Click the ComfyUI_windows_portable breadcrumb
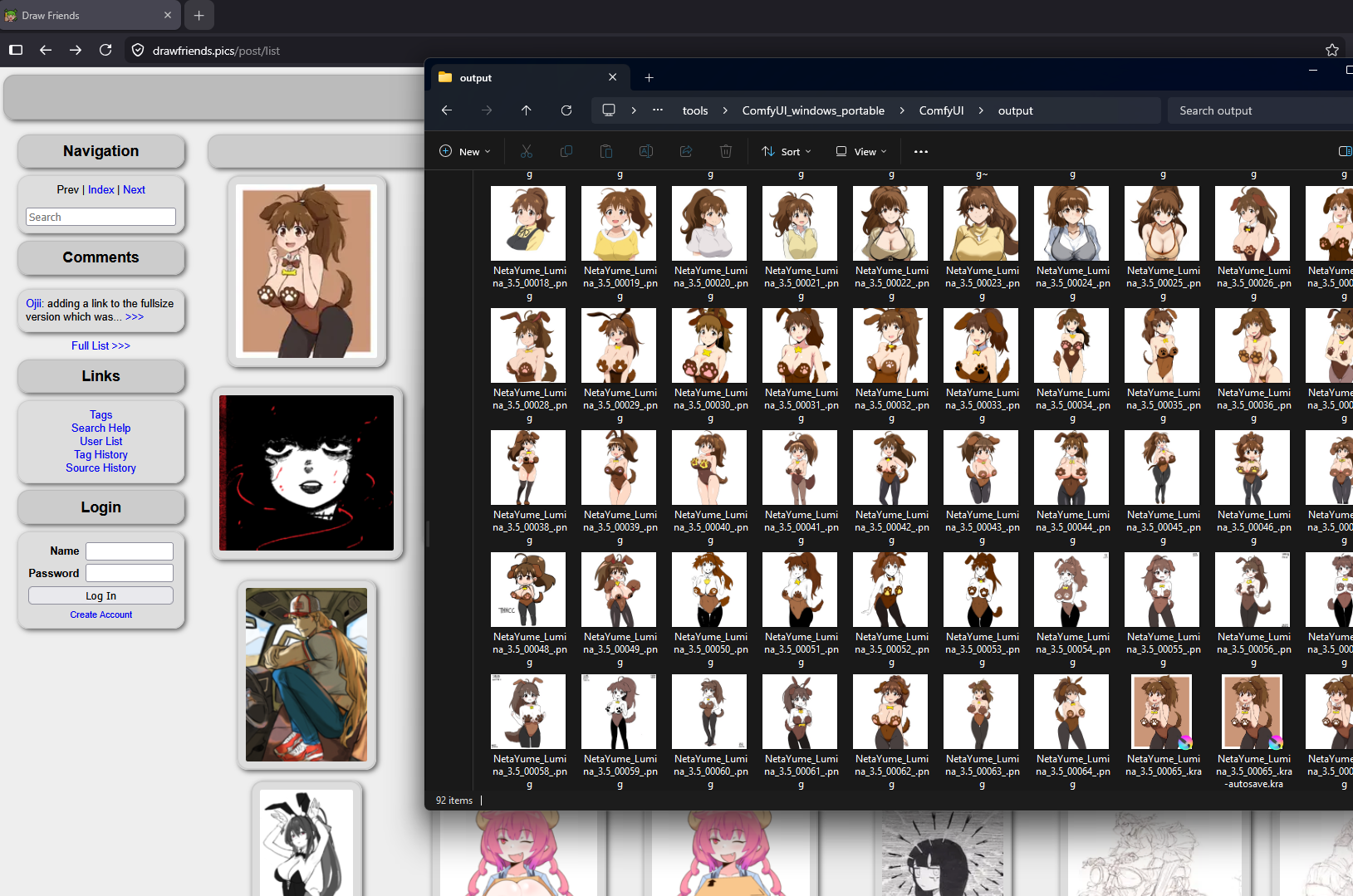Viewport: 1353px width, 896px height. coord(813,110)
